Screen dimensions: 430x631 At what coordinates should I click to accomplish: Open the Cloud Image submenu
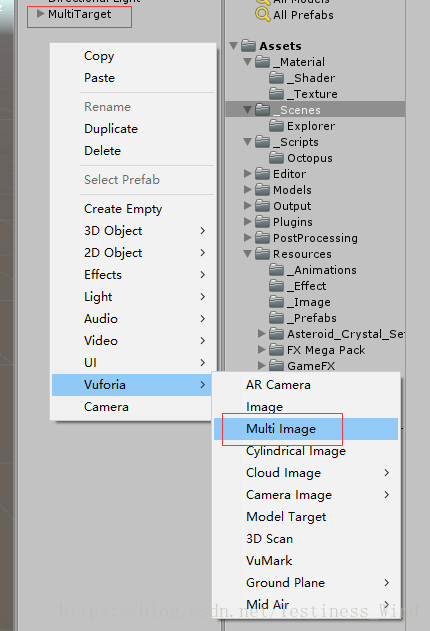306,473
